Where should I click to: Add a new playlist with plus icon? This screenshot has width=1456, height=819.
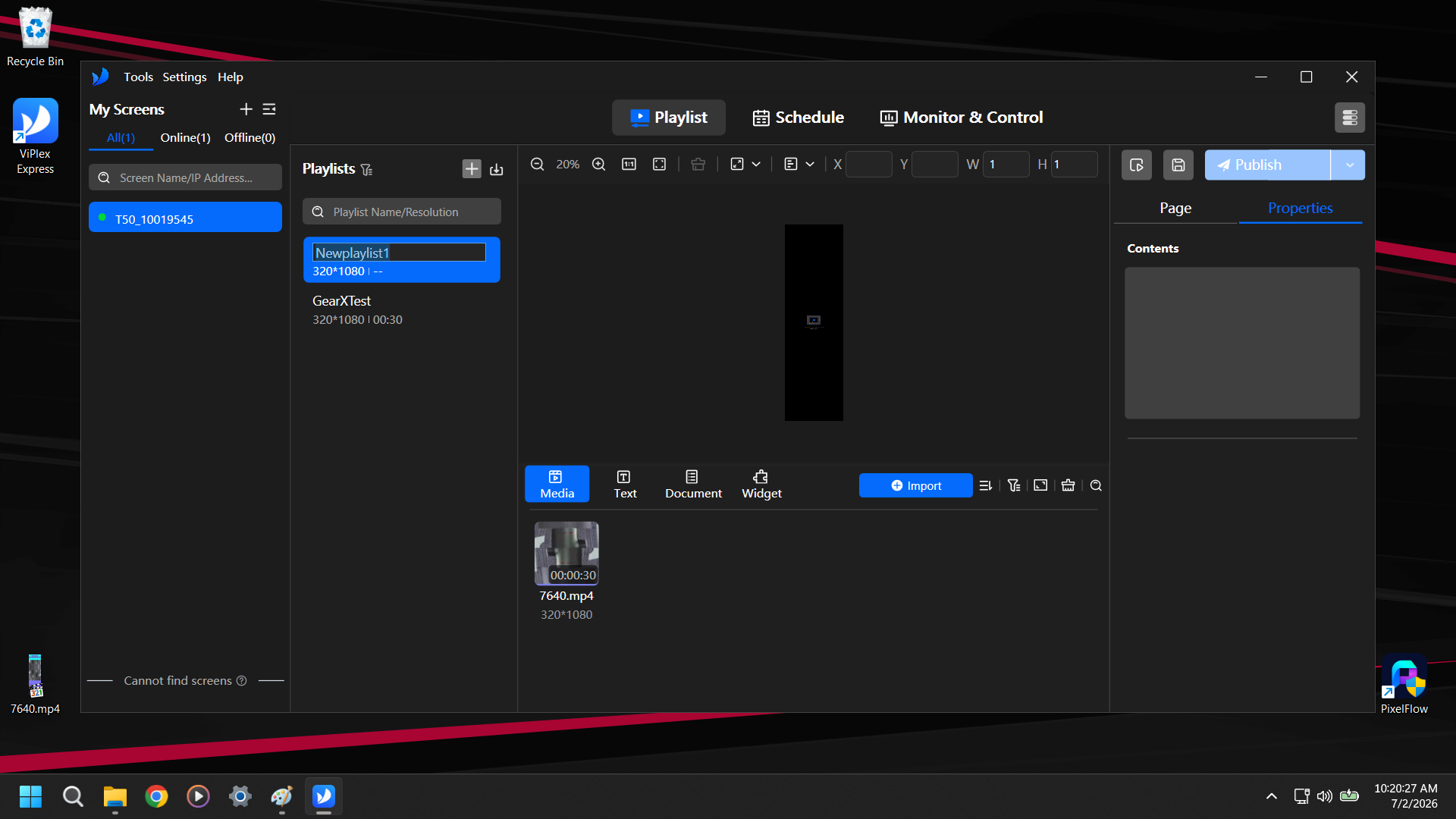[472, 169]
